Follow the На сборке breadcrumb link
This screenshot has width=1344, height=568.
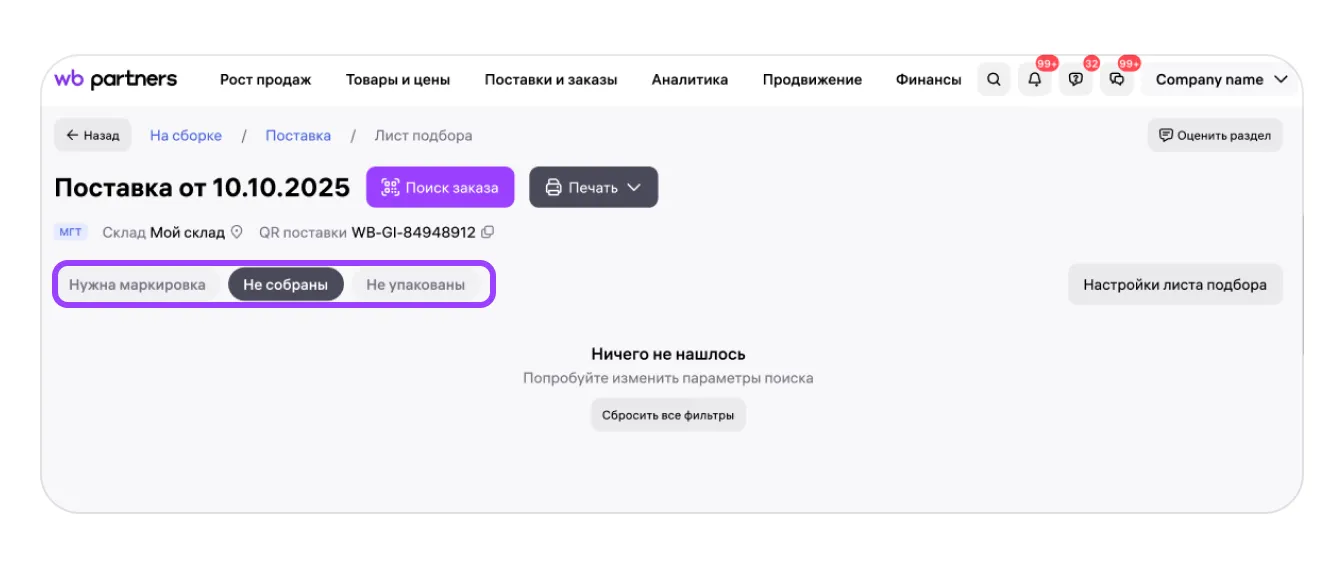[186, 136]
